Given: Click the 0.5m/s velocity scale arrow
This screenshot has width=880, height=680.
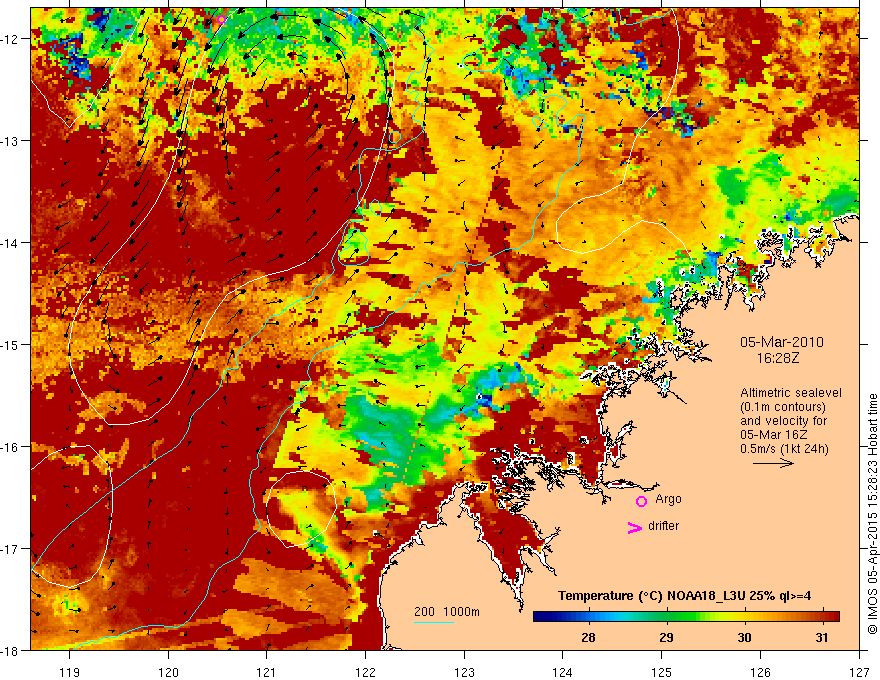Looking at the screenshot, I should tap(773, 463).
